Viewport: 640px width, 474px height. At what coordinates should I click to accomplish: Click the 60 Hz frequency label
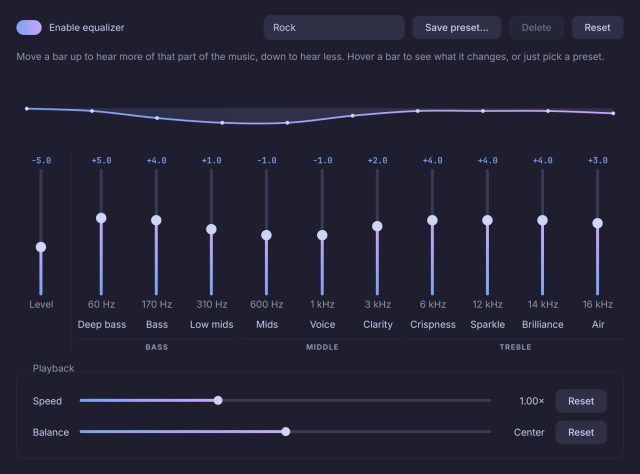coord(101,305)
